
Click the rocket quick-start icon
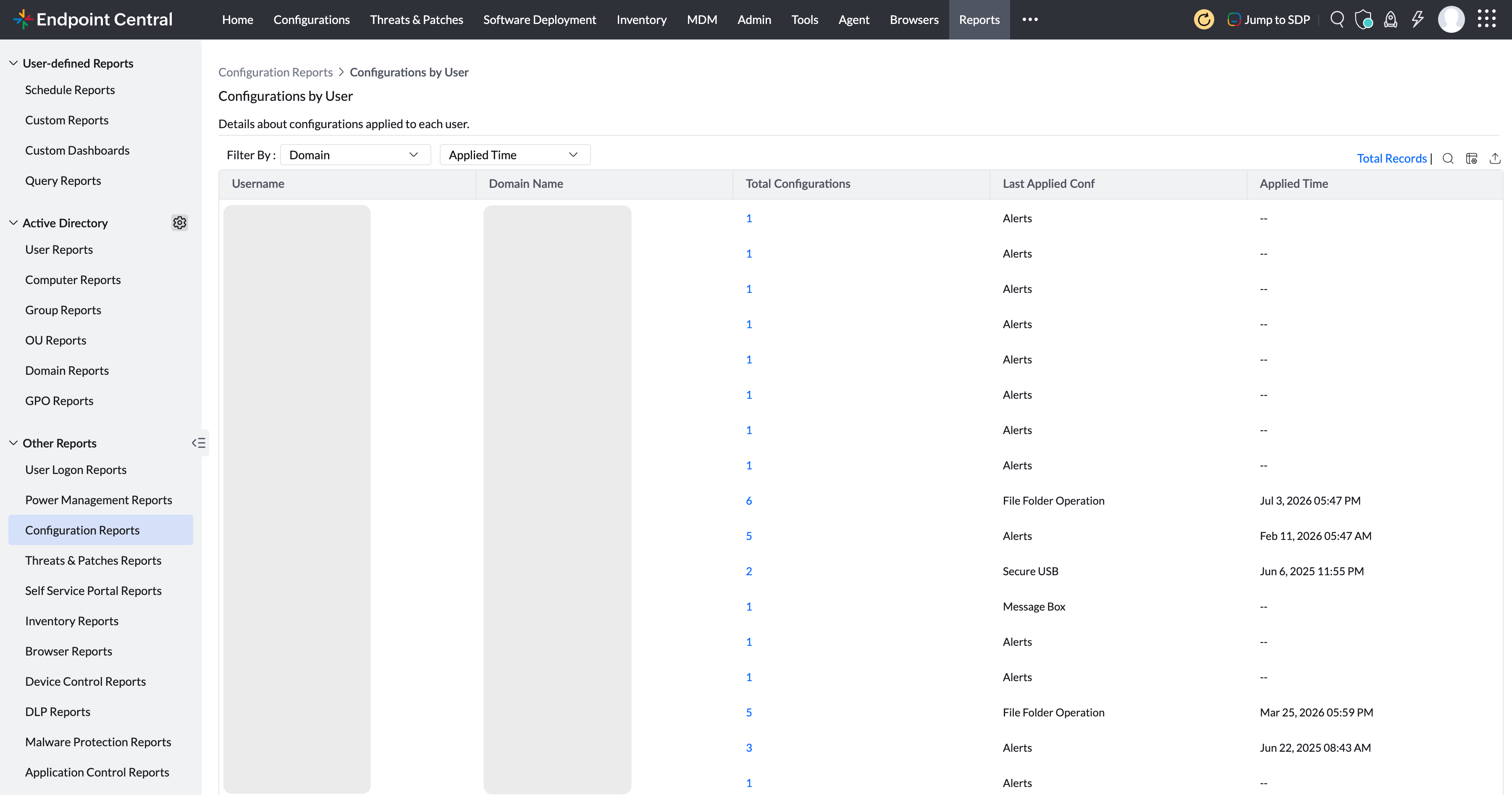[1391, 19]
